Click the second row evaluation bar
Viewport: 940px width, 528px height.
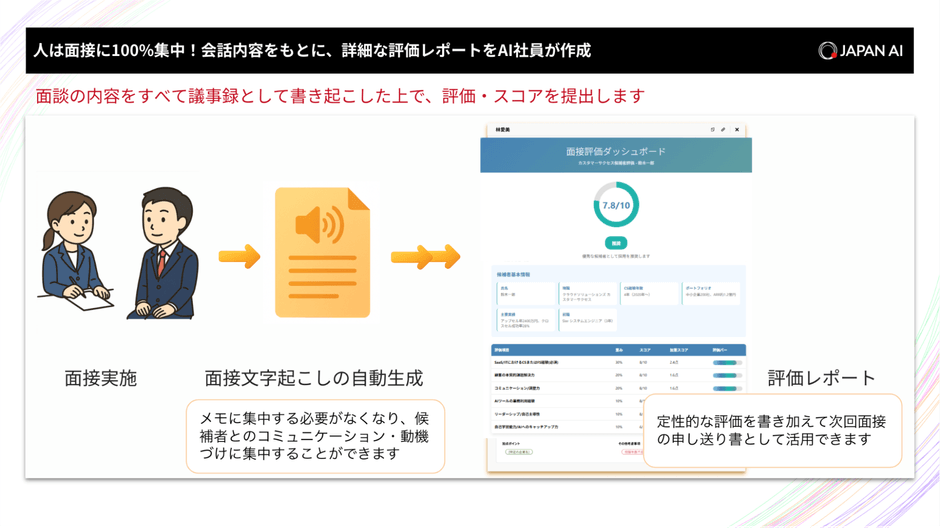725,376
